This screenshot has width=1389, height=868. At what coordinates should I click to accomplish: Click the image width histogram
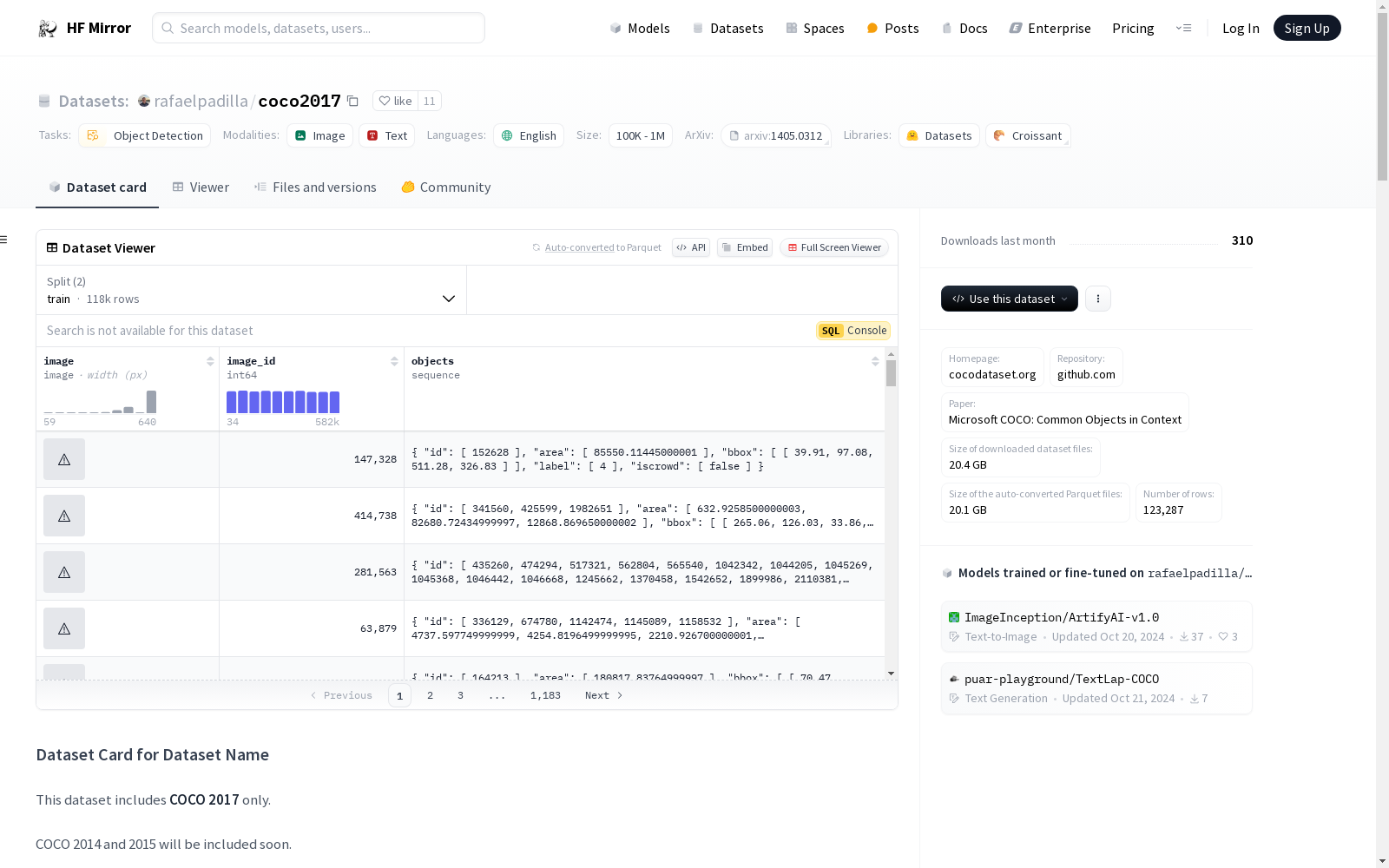coord(100,402)
